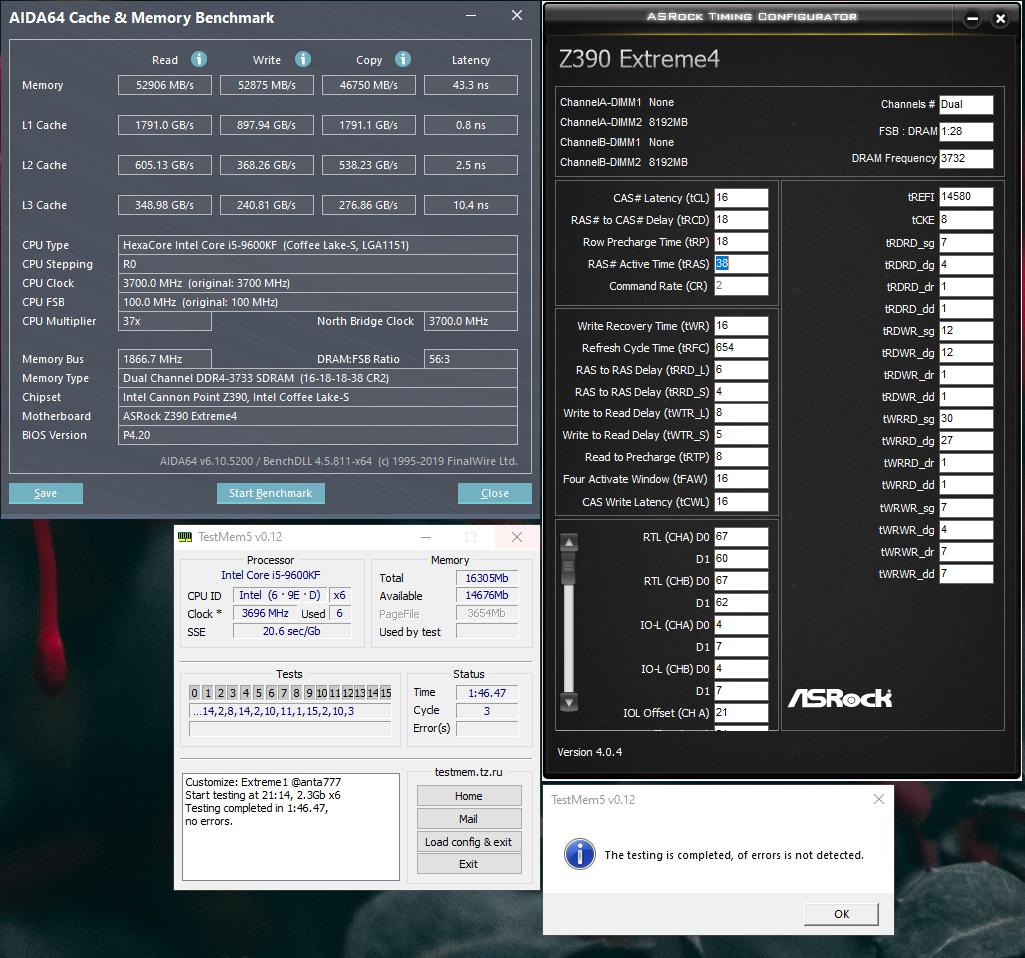The height and width of the screenshot is (958, 1025).
Task: Click the IOL Offset (CH A) field
Action: click(x=741, y=713)
